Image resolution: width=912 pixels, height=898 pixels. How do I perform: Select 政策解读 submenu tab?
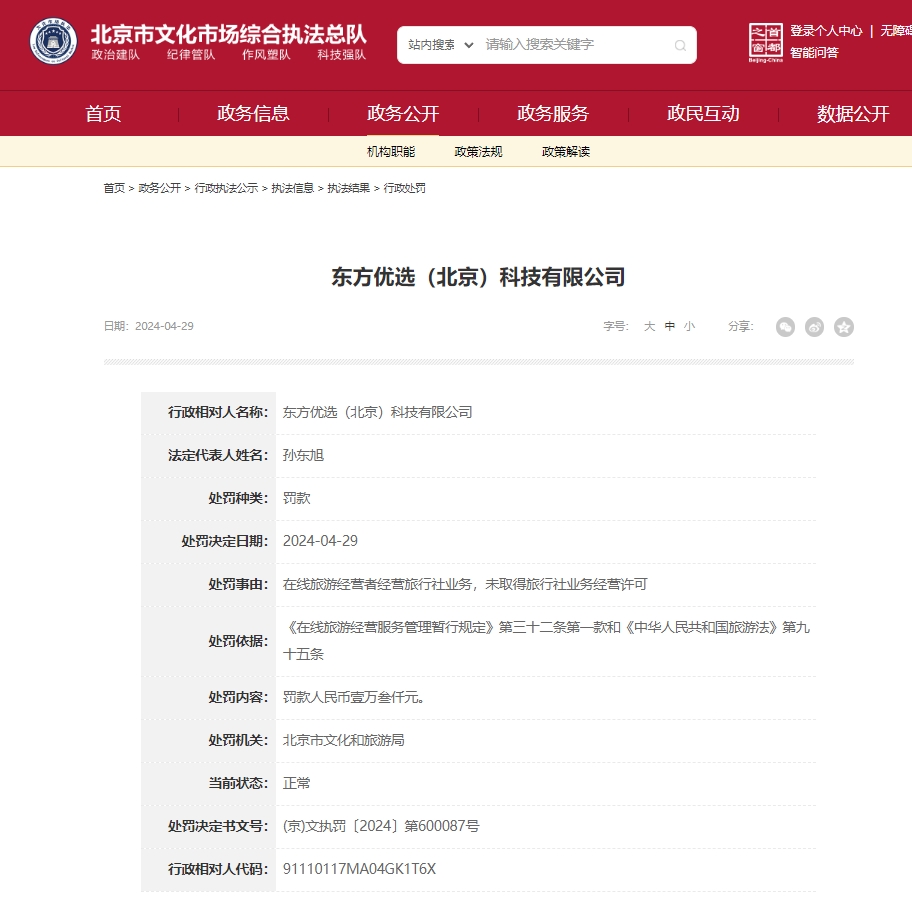[566, 152]
